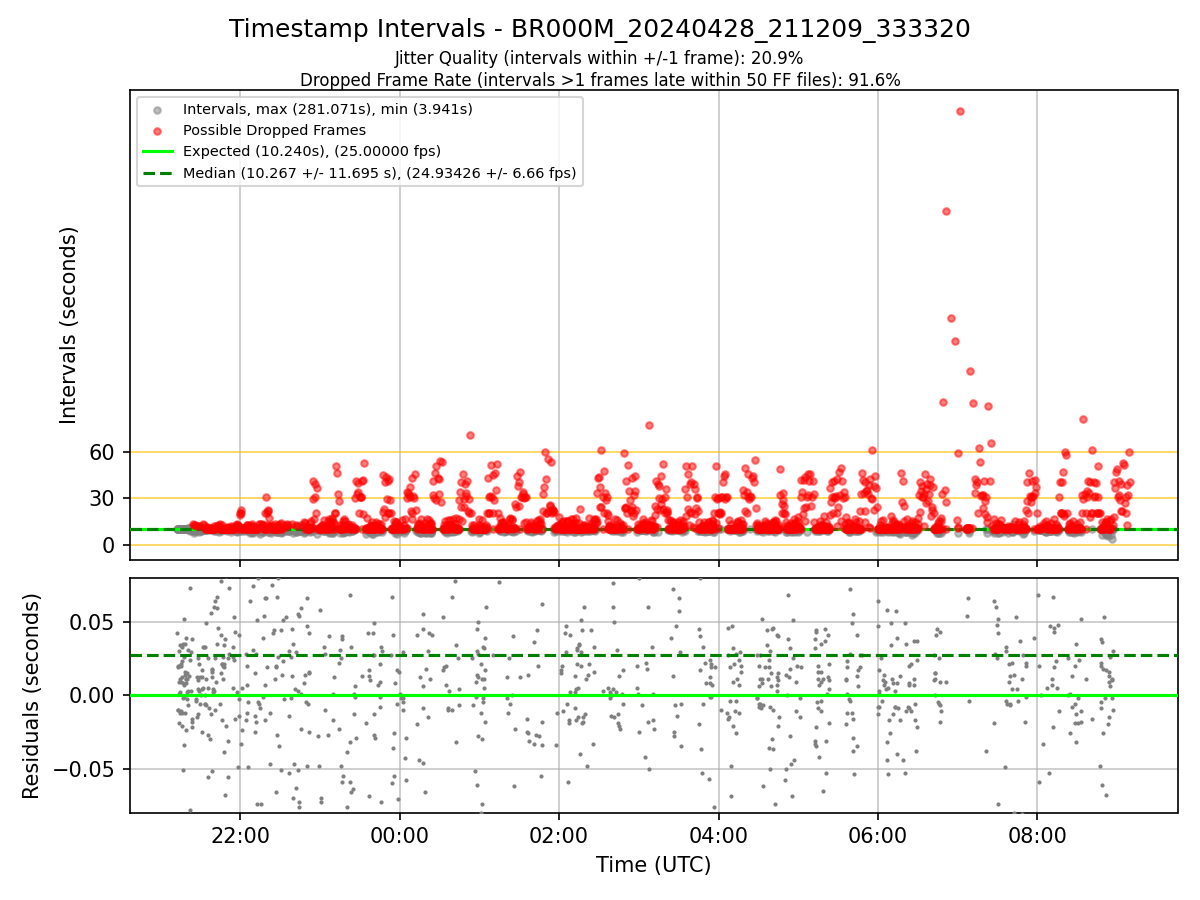Select the 'Jitter Quality' 20.9% subtitle line
Viewport: 1200px width, 900px height.
[600, 59]
